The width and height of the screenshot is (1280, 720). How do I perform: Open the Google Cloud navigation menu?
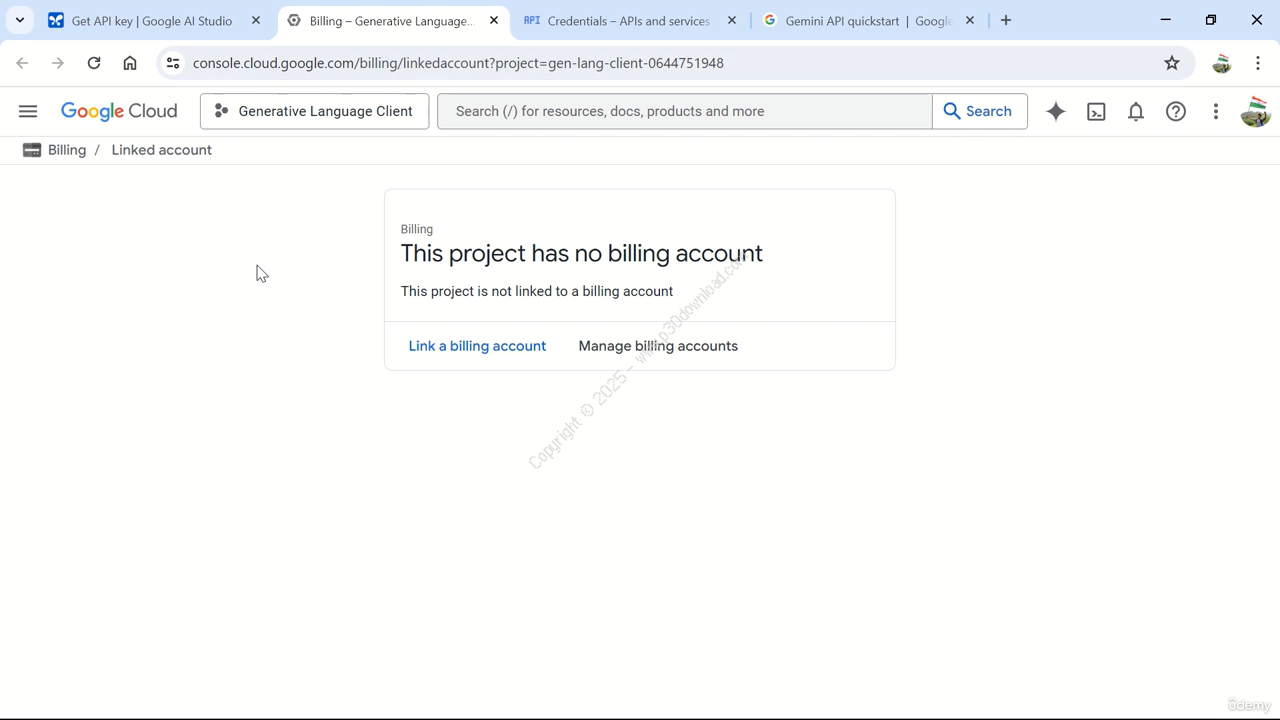(x=28, y=111)
